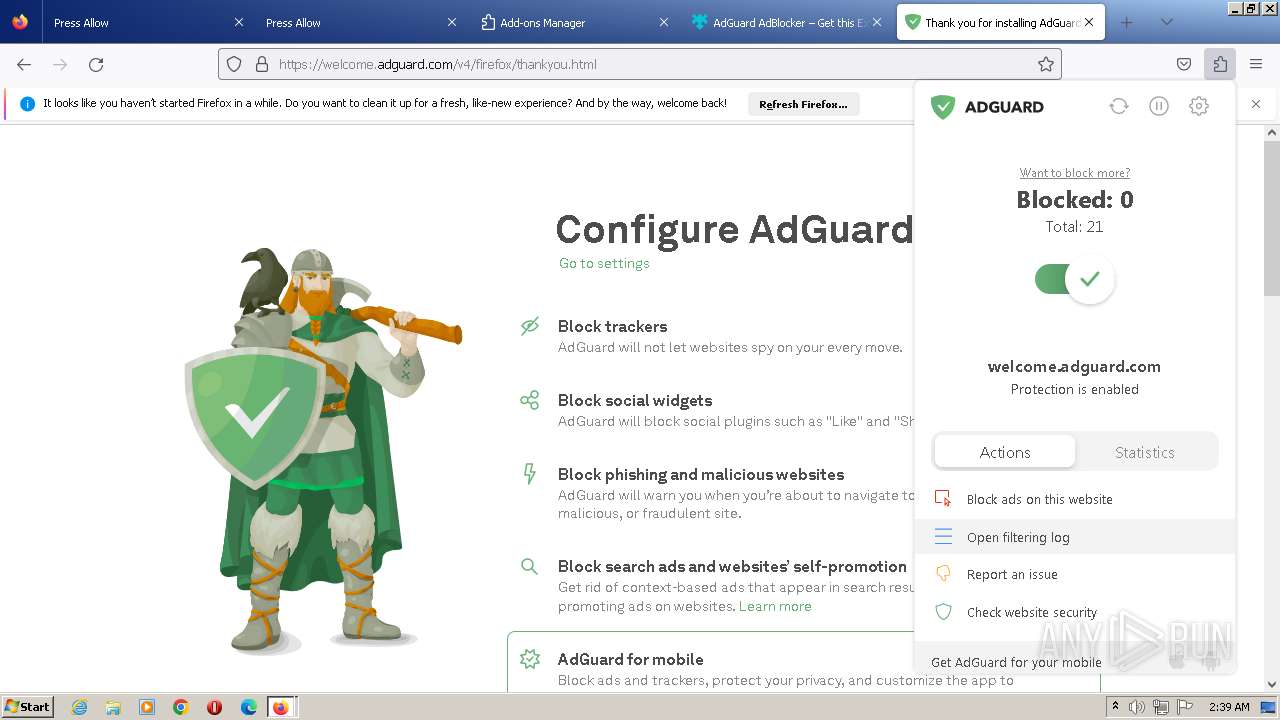
Task: Click the URL address bar
Action: tap(640, 64)
